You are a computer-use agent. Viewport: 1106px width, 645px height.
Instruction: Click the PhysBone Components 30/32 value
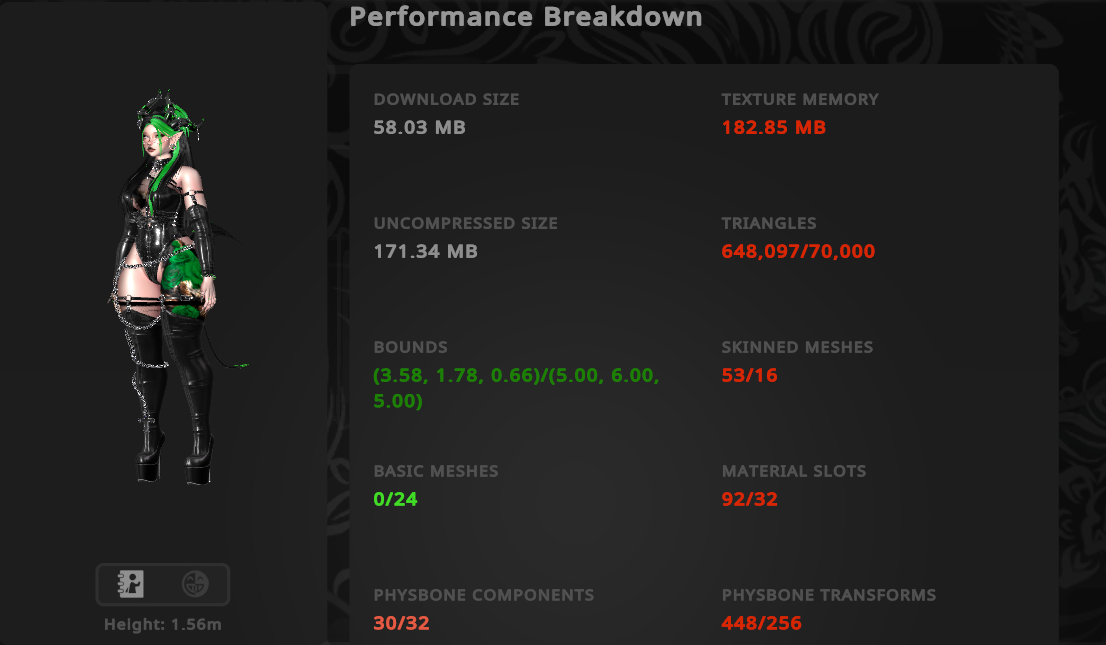click(401, 623)
